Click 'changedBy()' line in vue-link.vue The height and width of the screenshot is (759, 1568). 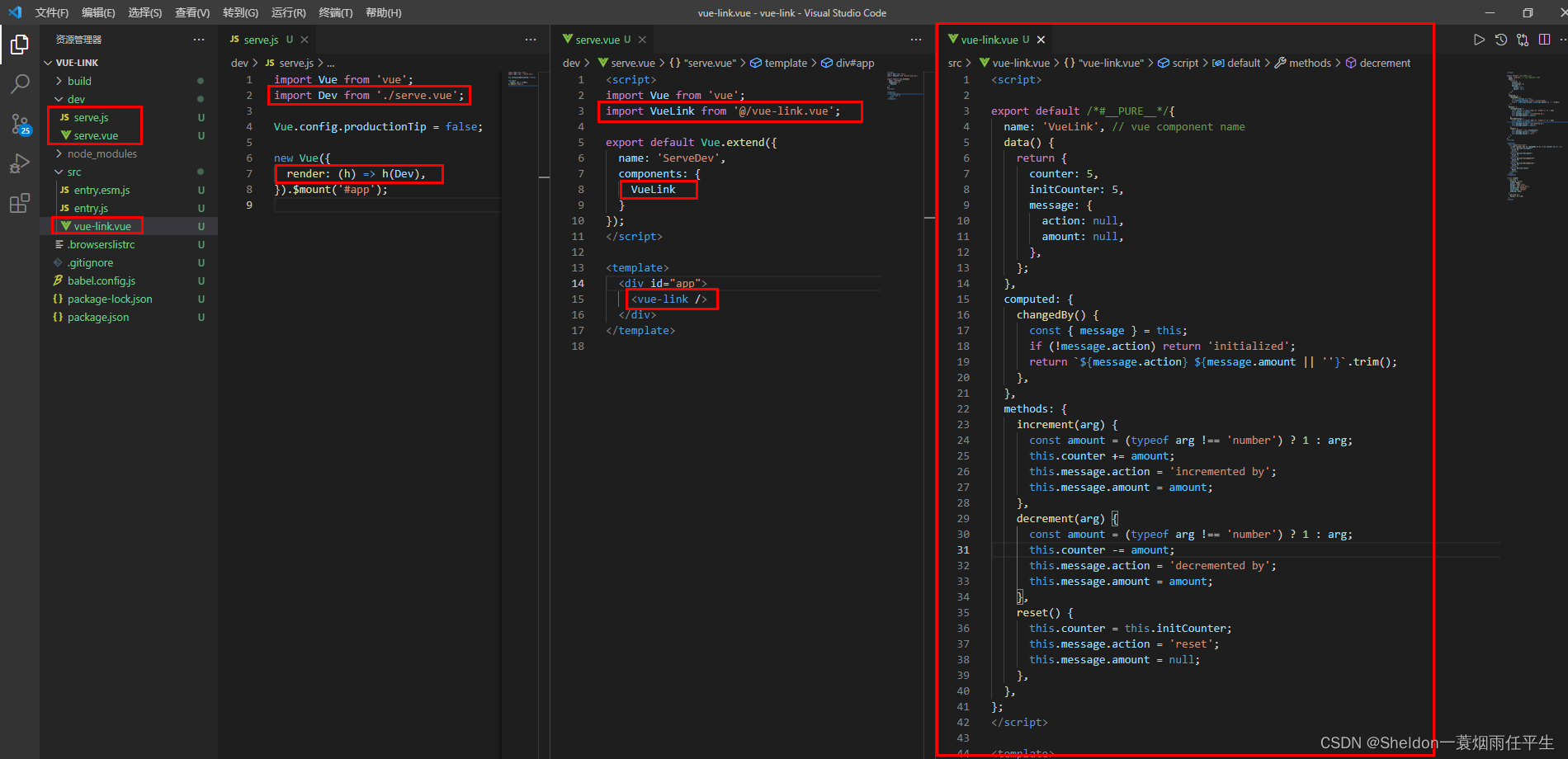pos(1057,315)
